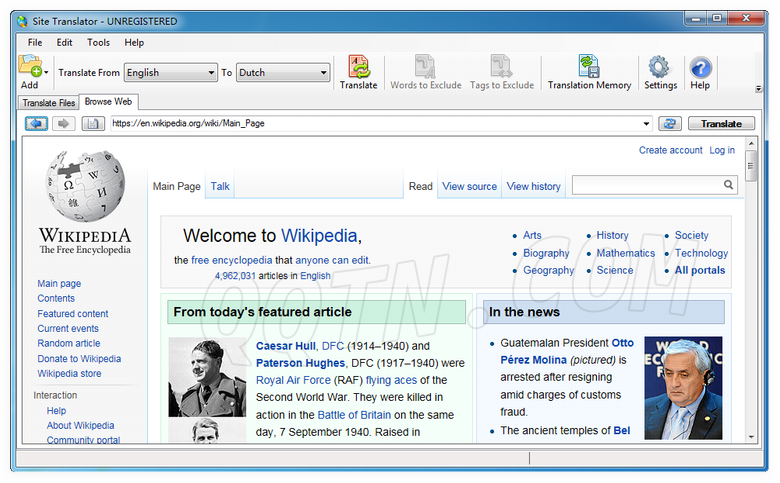Open the Translate From language dropdown
The height and width of the screenshot is (483, 780).
(170, 73)
